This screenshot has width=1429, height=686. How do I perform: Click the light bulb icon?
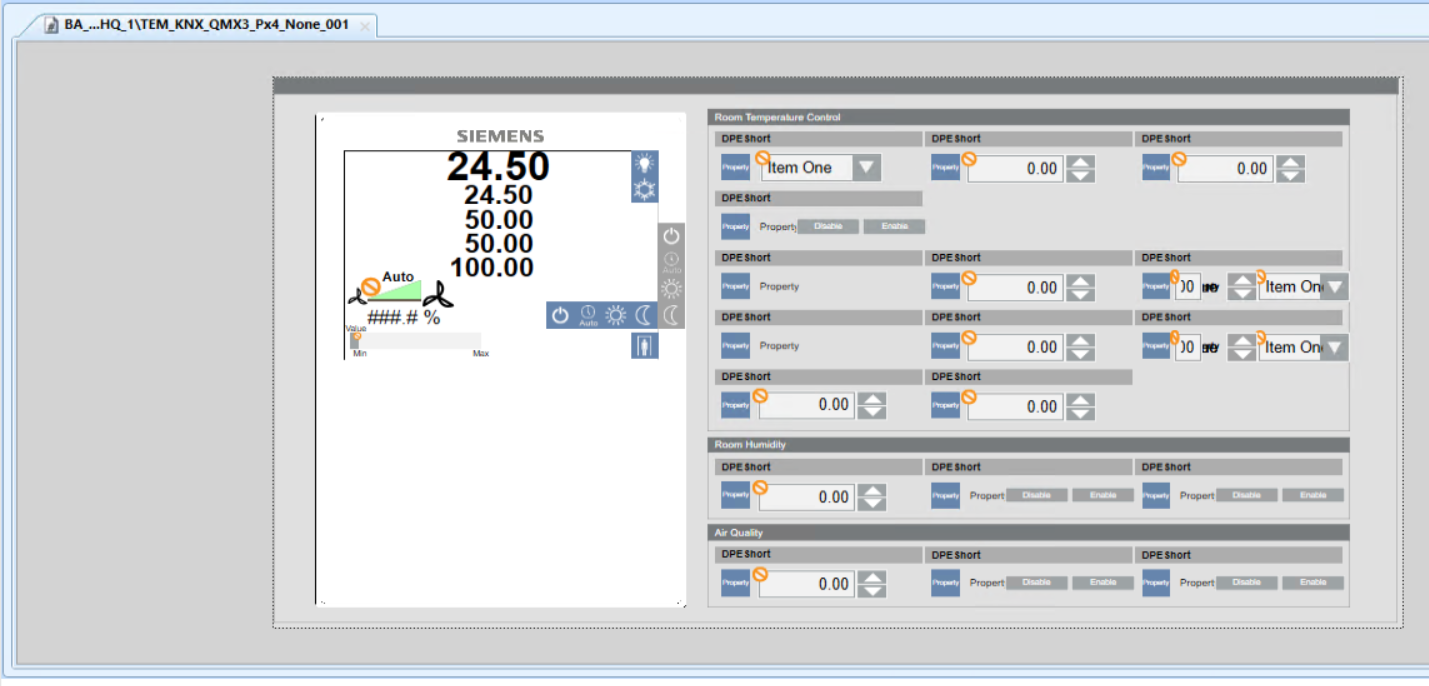pos(645,164)
